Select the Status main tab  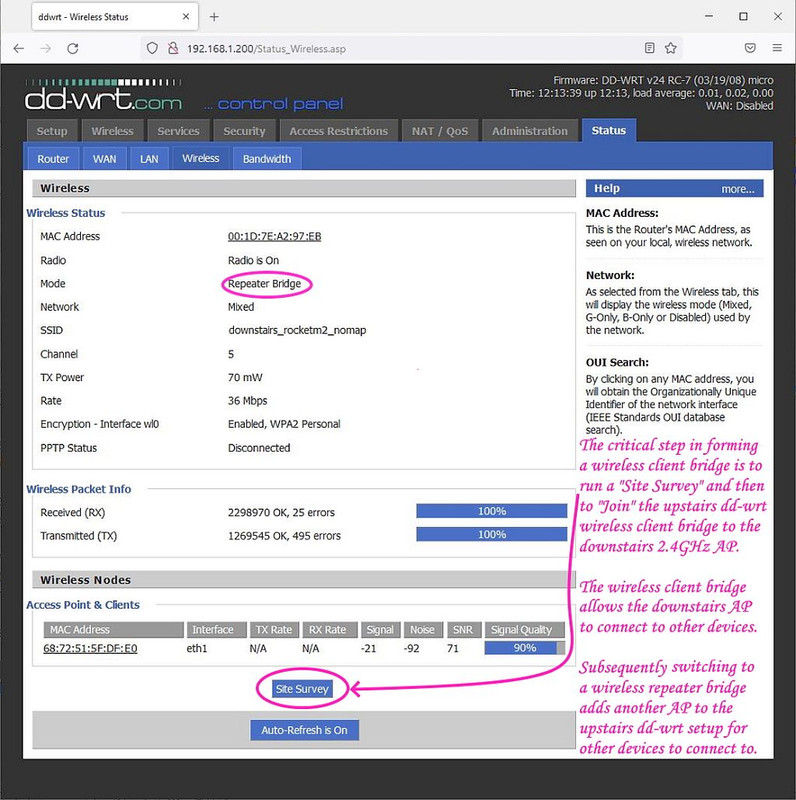[x=608, y=130]
